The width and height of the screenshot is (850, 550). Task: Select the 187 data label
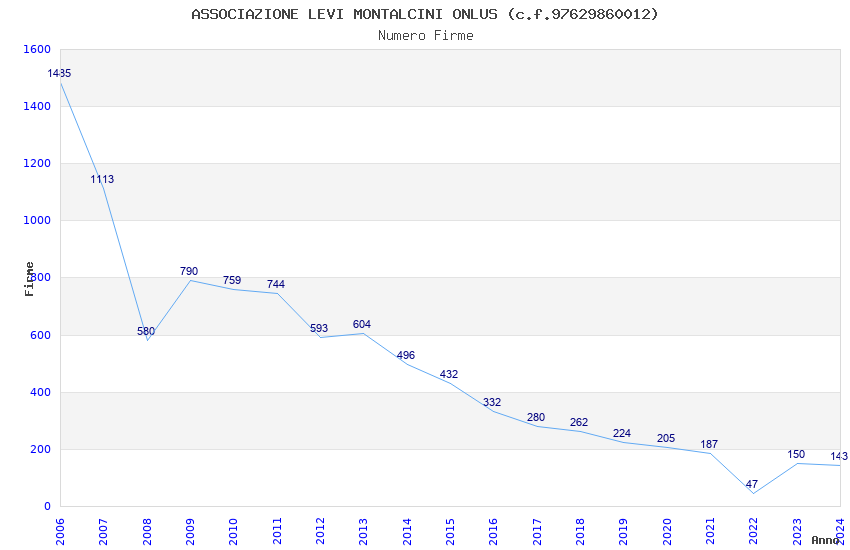(709, 444)
